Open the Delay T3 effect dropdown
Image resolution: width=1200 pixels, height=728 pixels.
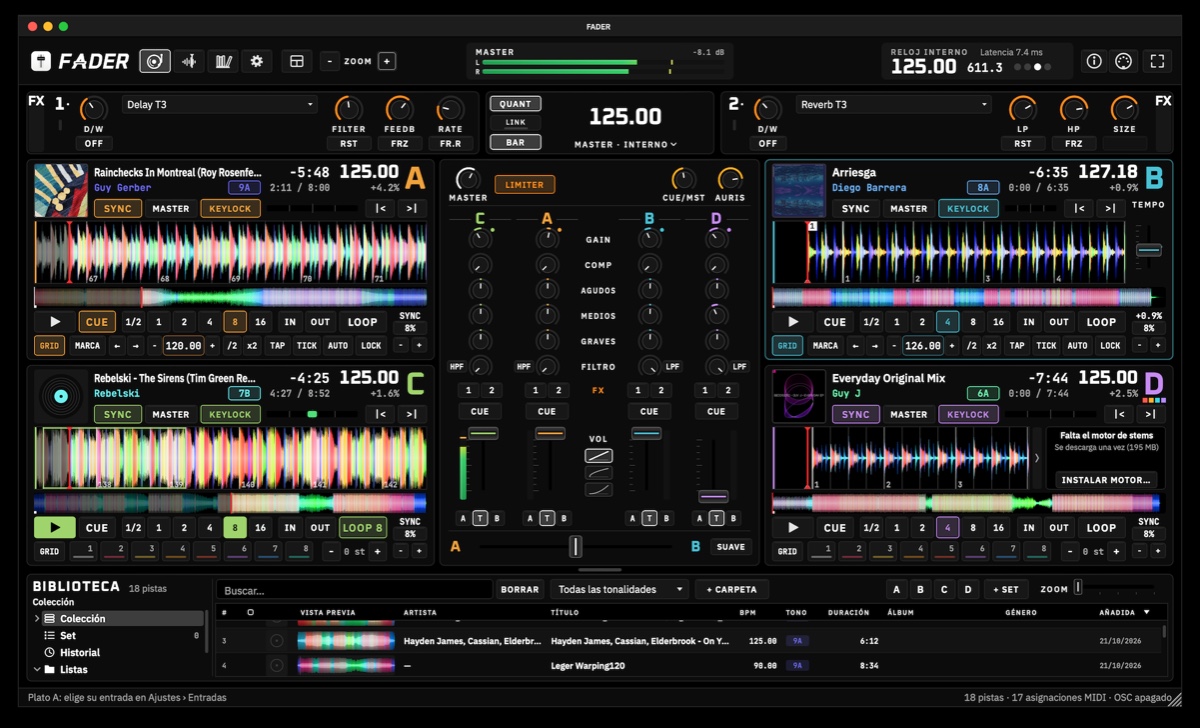coord(220,104)
